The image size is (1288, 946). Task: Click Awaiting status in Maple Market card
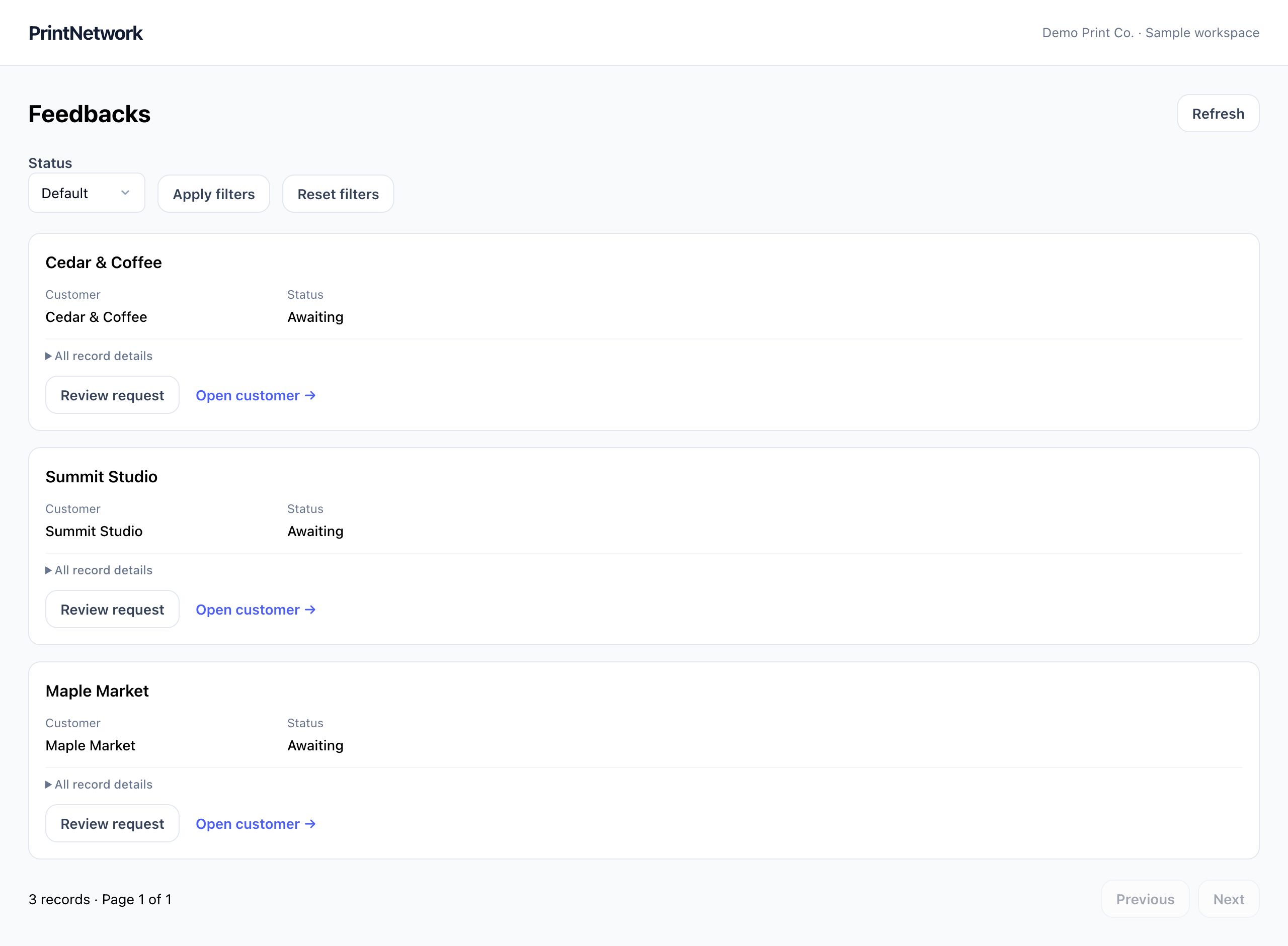pos(315,745)
